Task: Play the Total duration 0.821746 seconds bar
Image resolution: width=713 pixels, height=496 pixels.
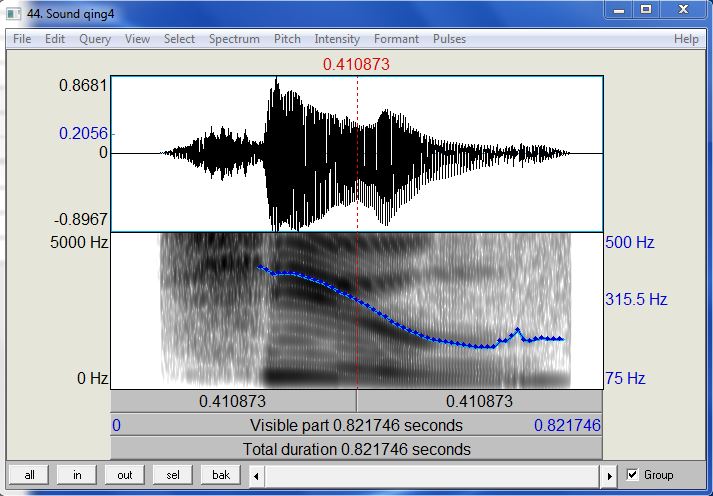Action: coord(356,450)
